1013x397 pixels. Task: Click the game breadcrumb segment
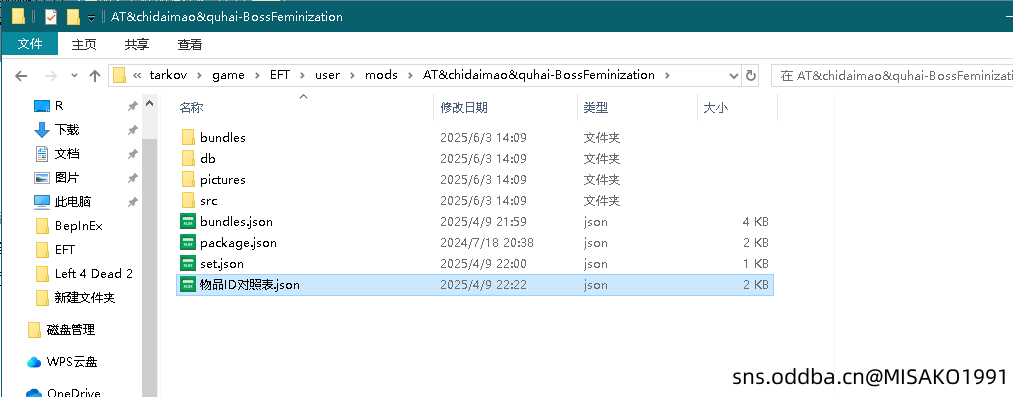(x=229, y=75)
